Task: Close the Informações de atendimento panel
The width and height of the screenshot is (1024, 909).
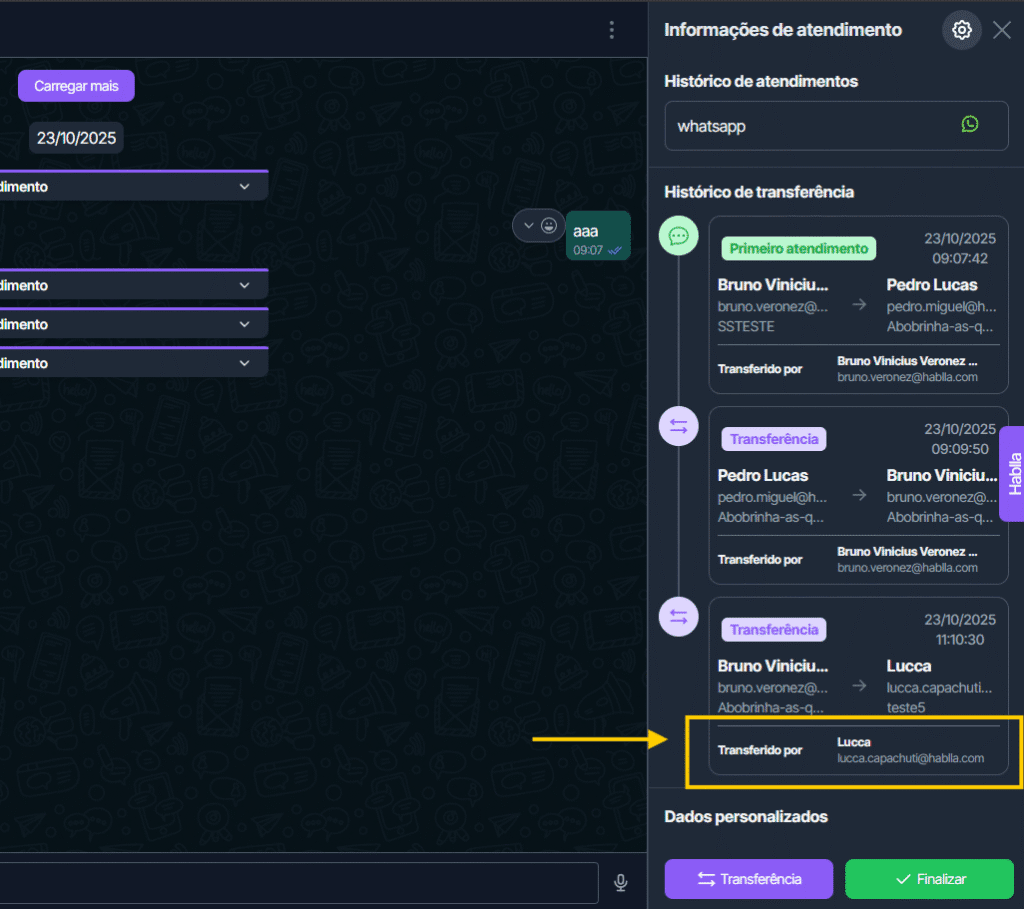Action: coord(1002,30)
